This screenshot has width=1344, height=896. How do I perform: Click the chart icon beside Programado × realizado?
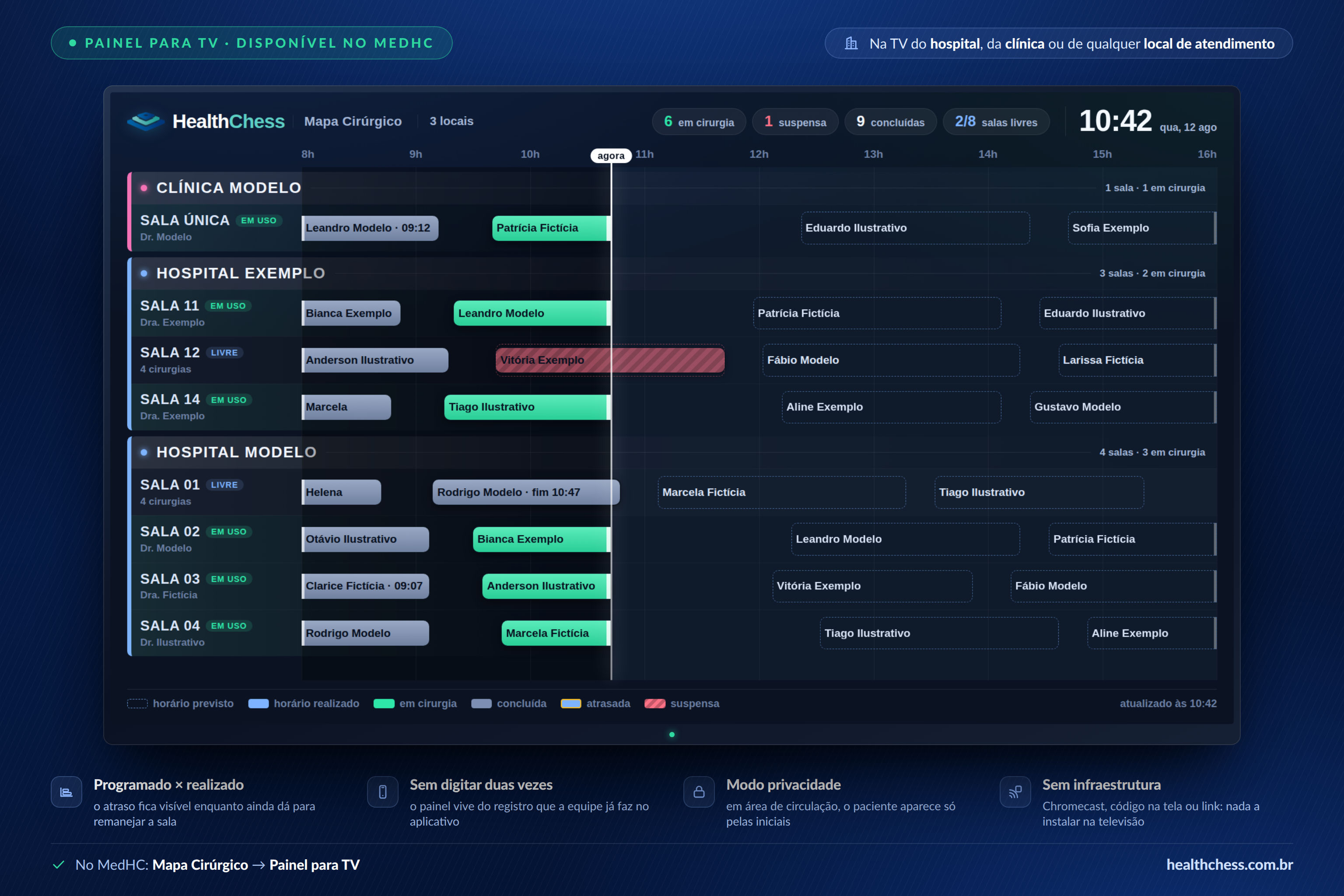pos(66,792)
